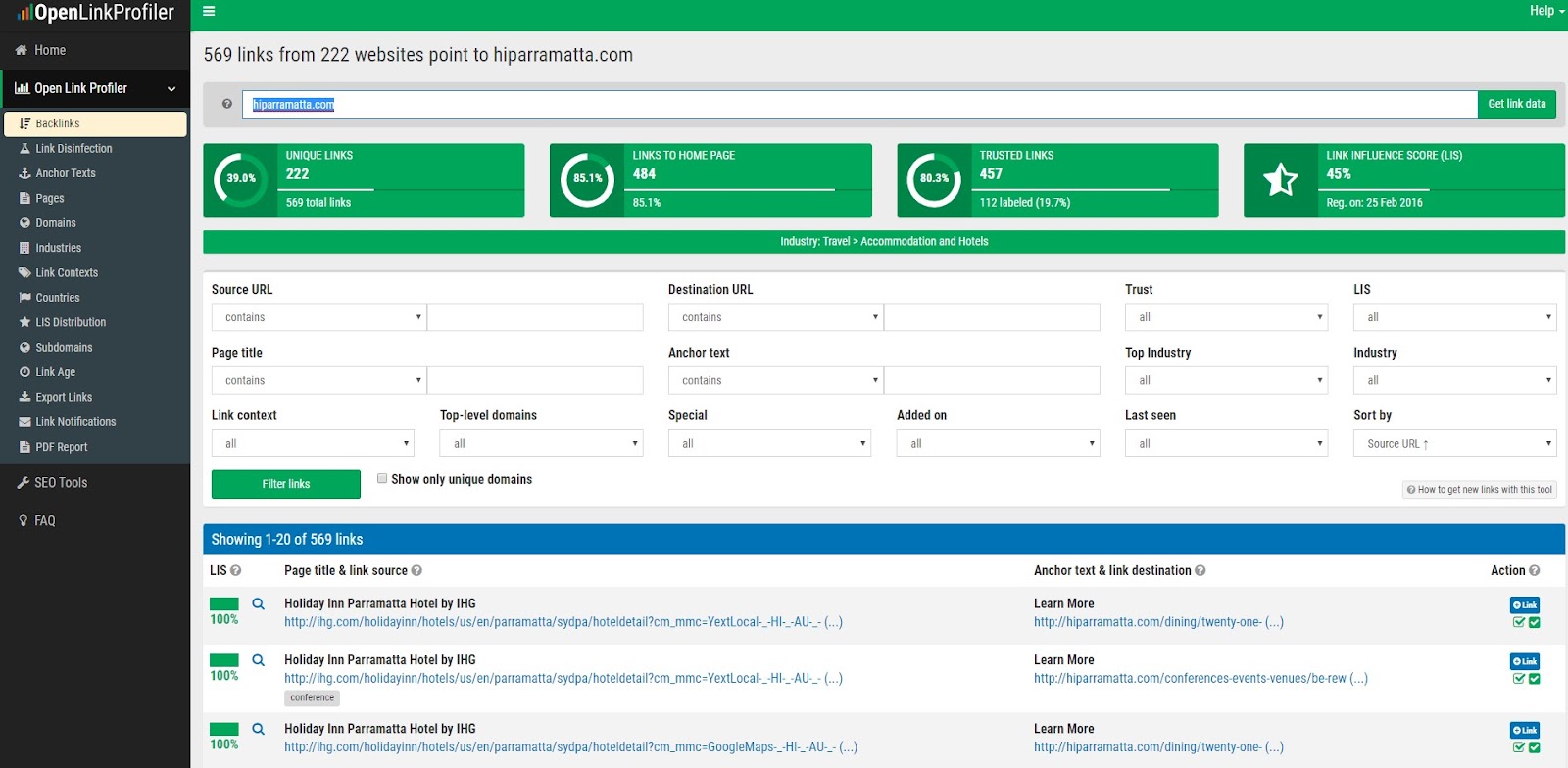Toggle outlined checkbox icon in GoogleMaps source row
This screenshot has width=1568, height=768.
(1519, 747)
